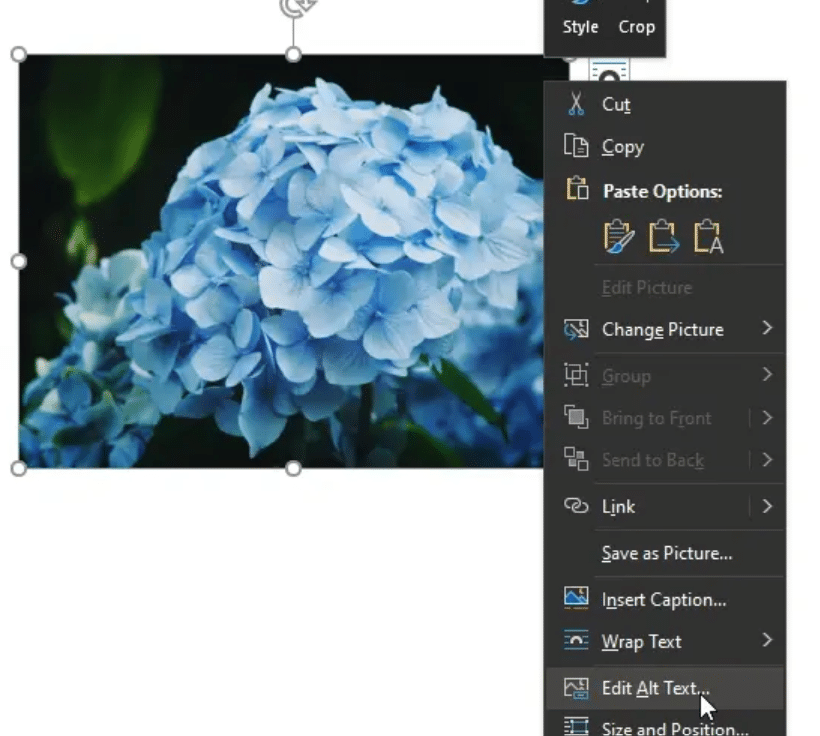Click the Cut scissors icon

click(576, 104)
